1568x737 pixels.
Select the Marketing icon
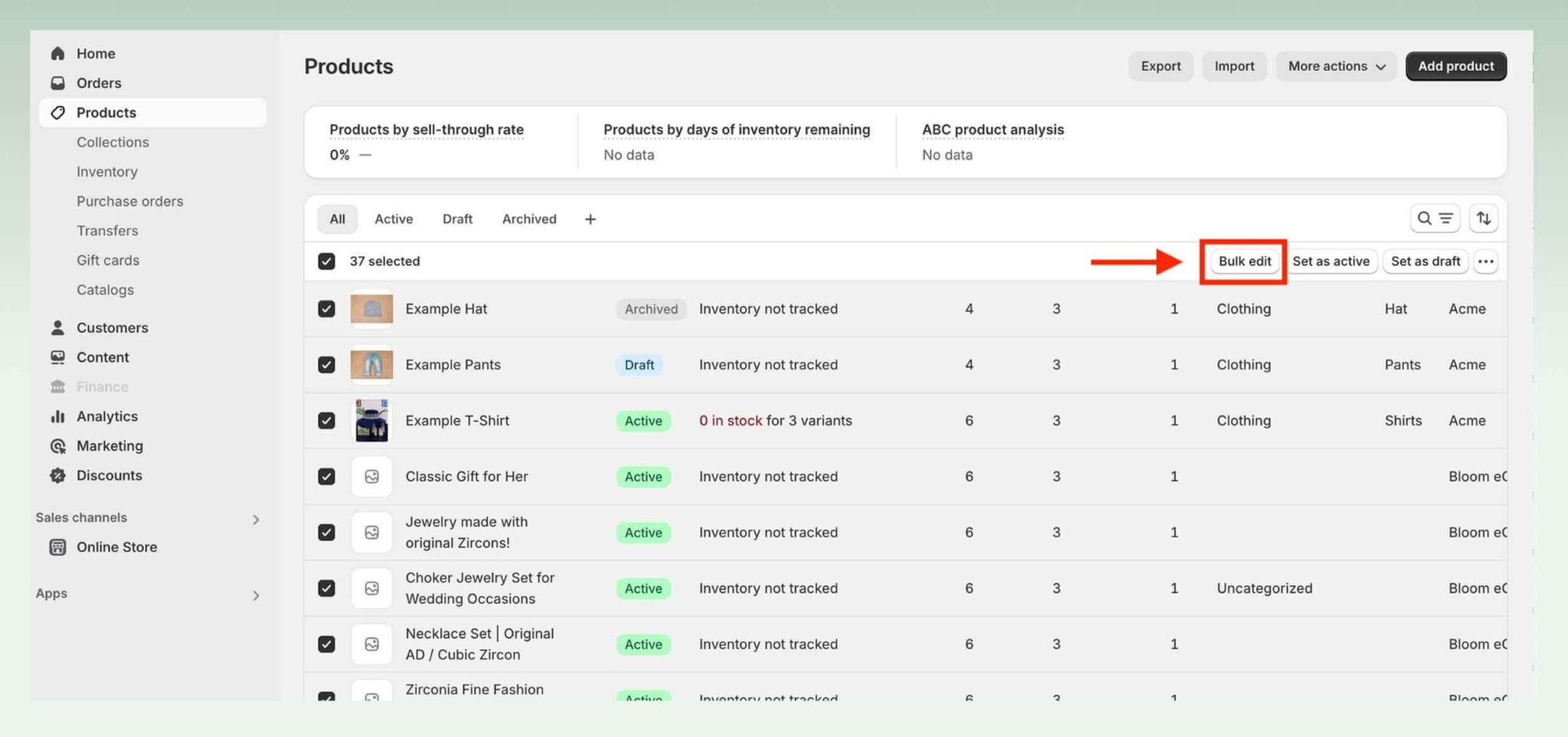[58, 446]
